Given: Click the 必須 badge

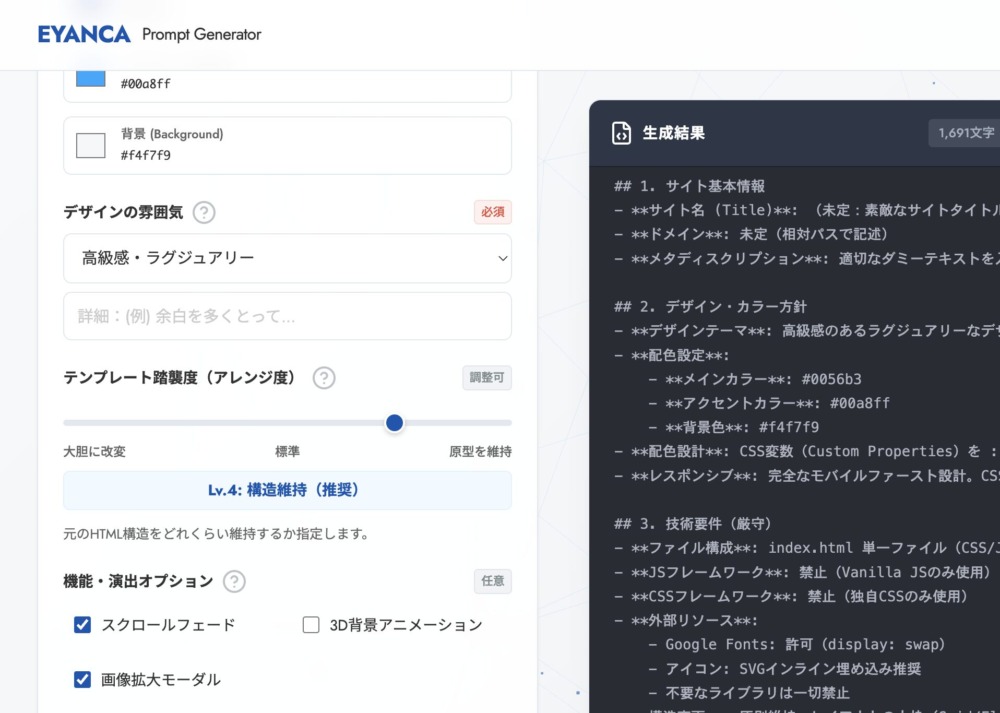Looking at the screenshot, I should pyautogui.click(x=491, y=212).
